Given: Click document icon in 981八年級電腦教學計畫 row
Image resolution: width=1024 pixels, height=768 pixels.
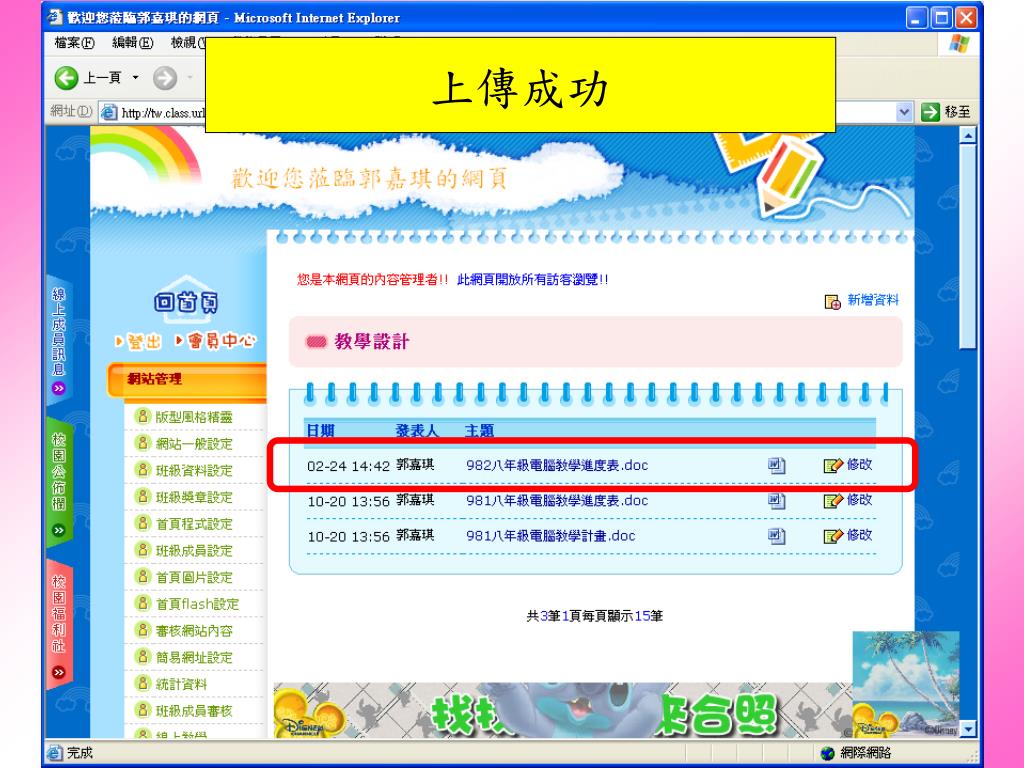Looking at the screenshot, I should pos(776,536).
